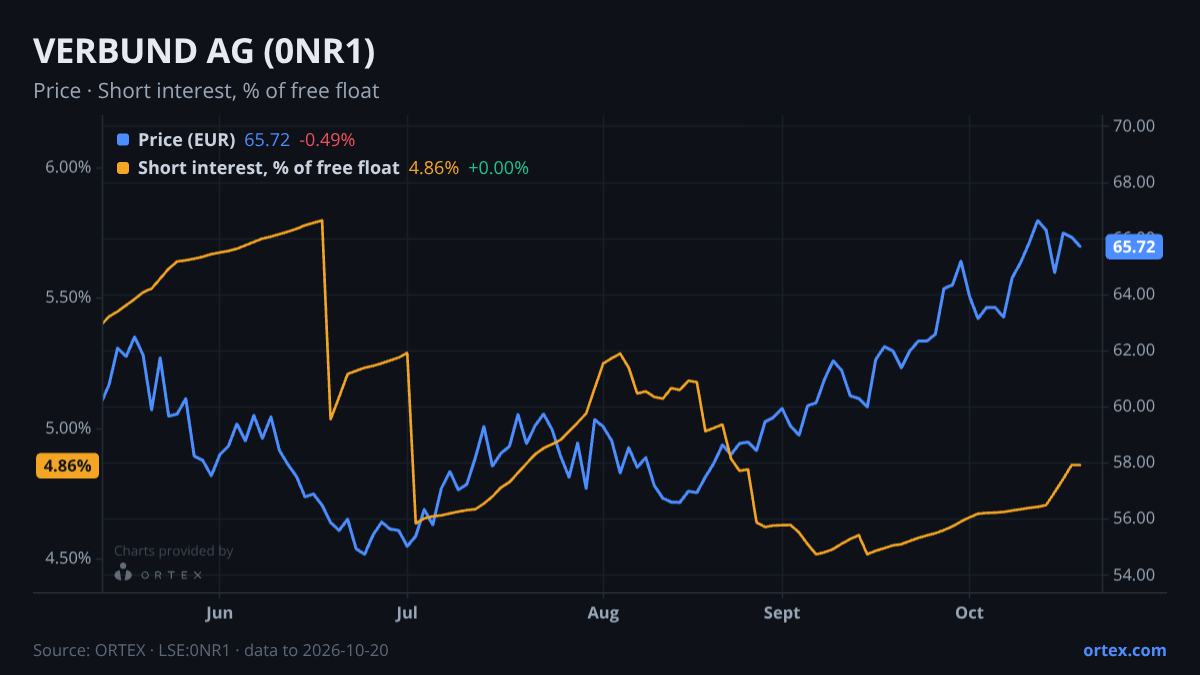
Task: Click the 6.00% left axis label
Action: click(x=69, y=167)
